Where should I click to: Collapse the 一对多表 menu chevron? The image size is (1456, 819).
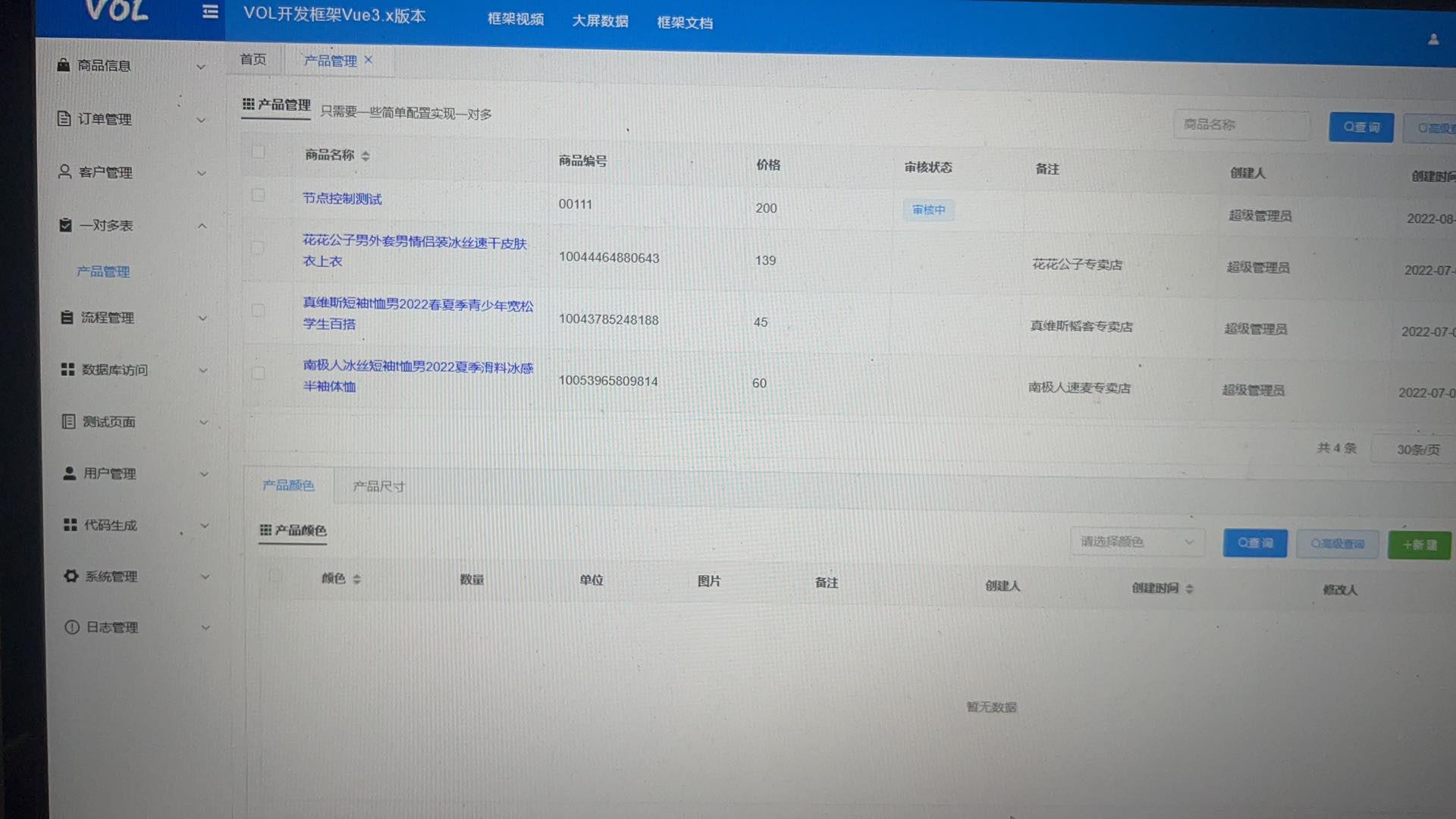pyautogui.click(x=202, y=226)
